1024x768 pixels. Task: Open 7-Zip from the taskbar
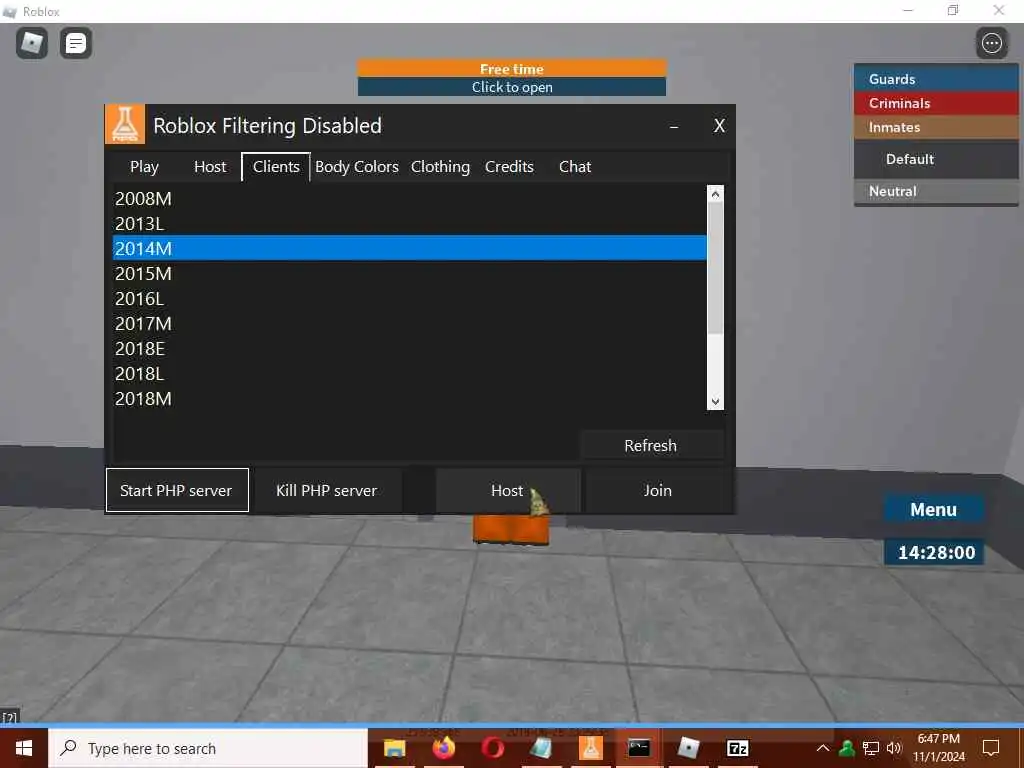pyautogui.click(x=737, y=748)
